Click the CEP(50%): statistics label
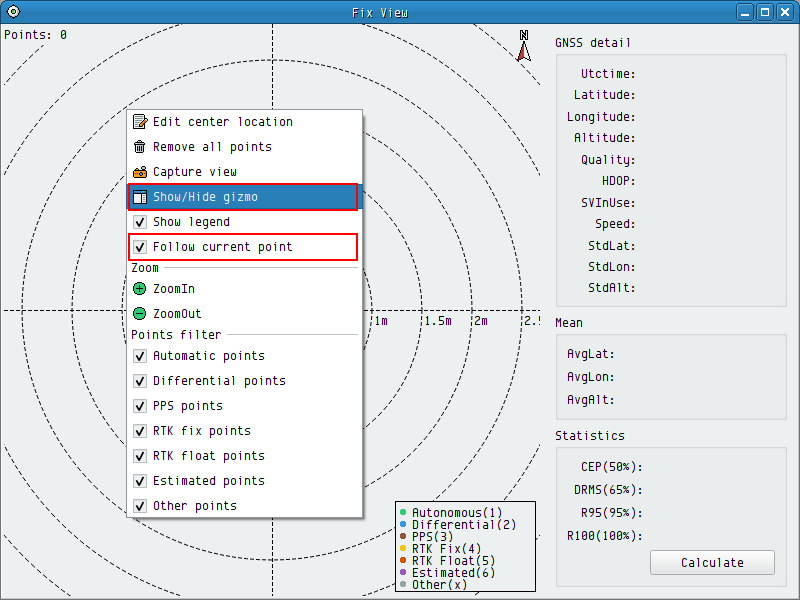 [x=612, y=467]
